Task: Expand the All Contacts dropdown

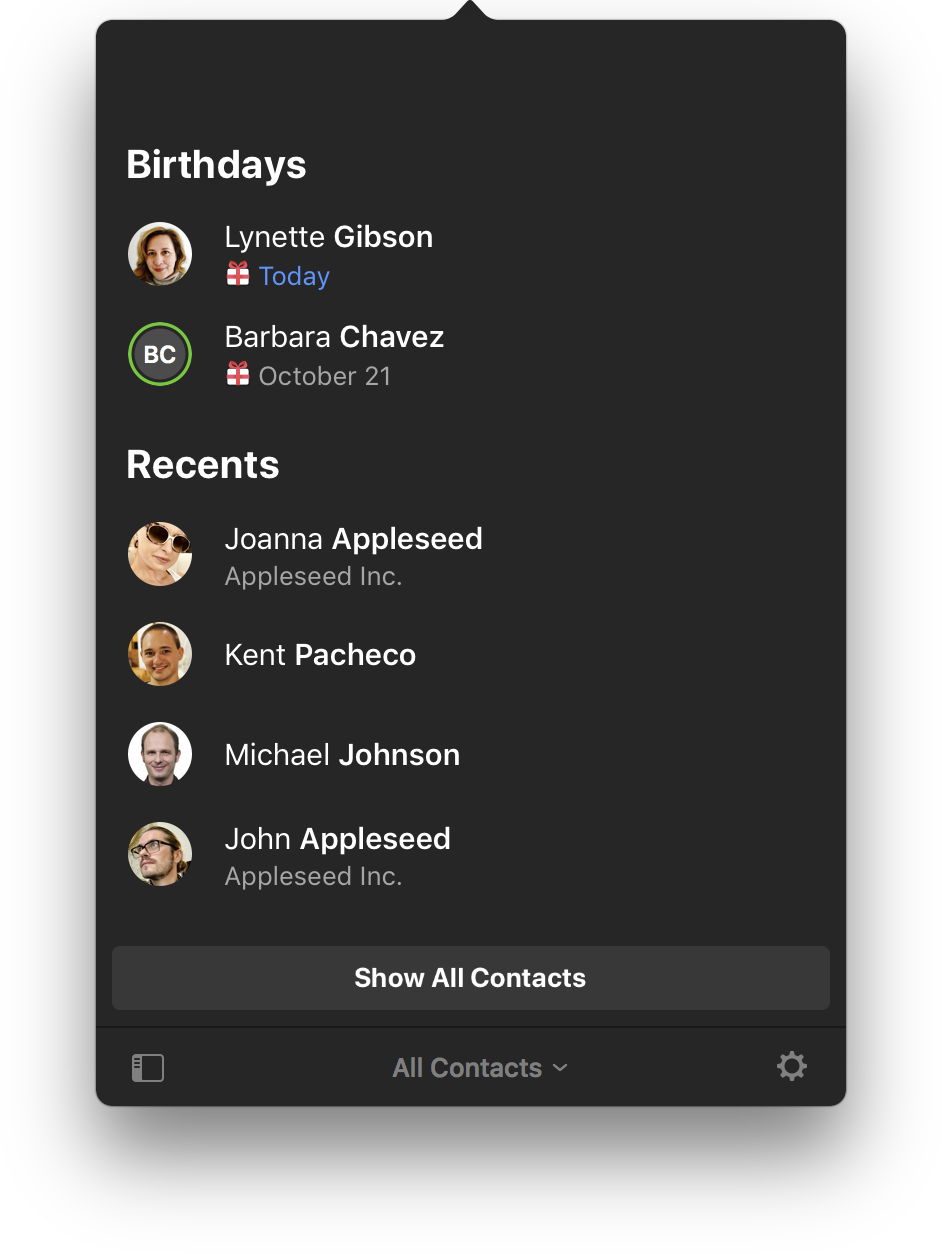Action: tap(480, 1068)
